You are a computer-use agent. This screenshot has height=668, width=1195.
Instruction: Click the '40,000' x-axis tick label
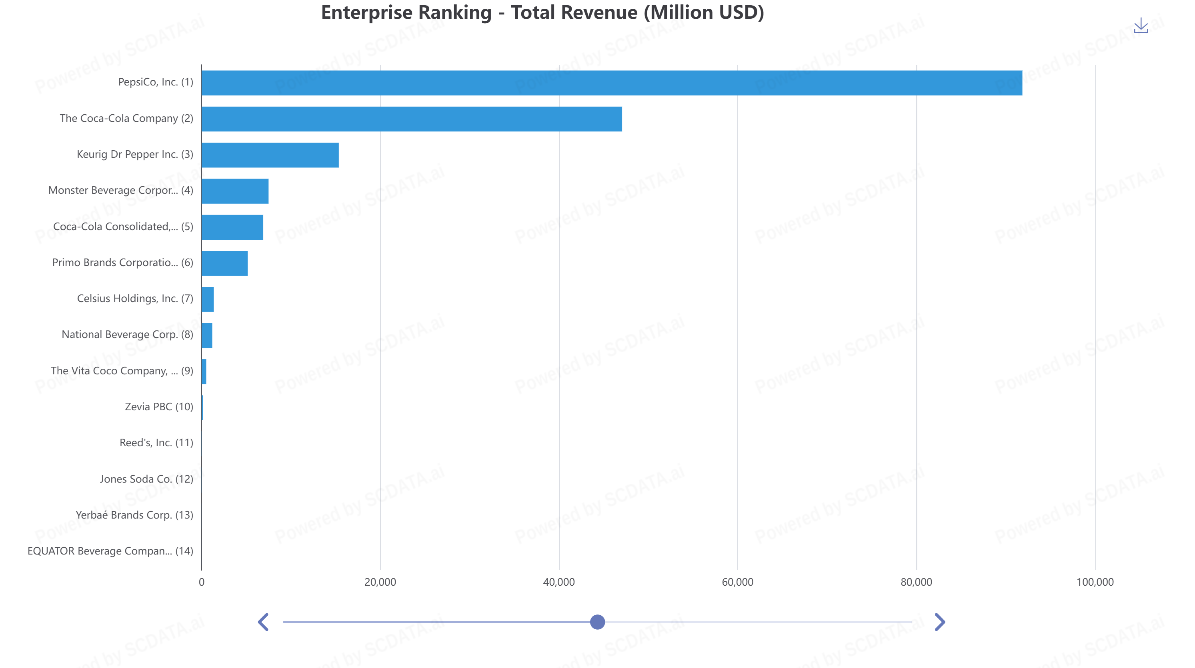point(559,582)
